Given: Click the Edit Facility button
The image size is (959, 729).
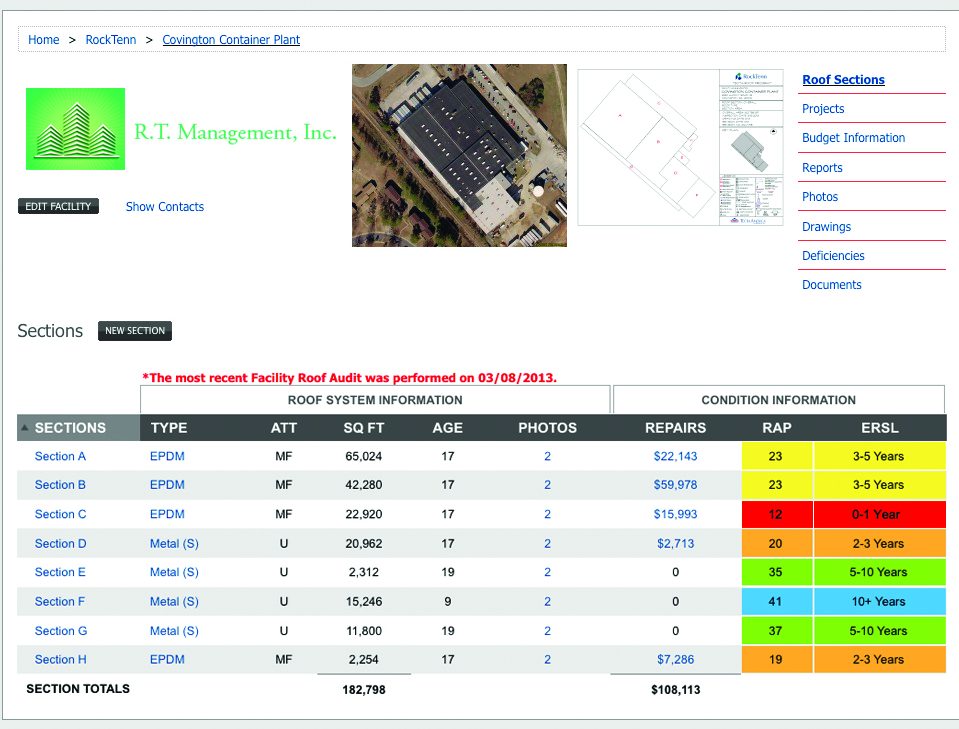Looking at the screenshot, I should click(x=58, y=207).
